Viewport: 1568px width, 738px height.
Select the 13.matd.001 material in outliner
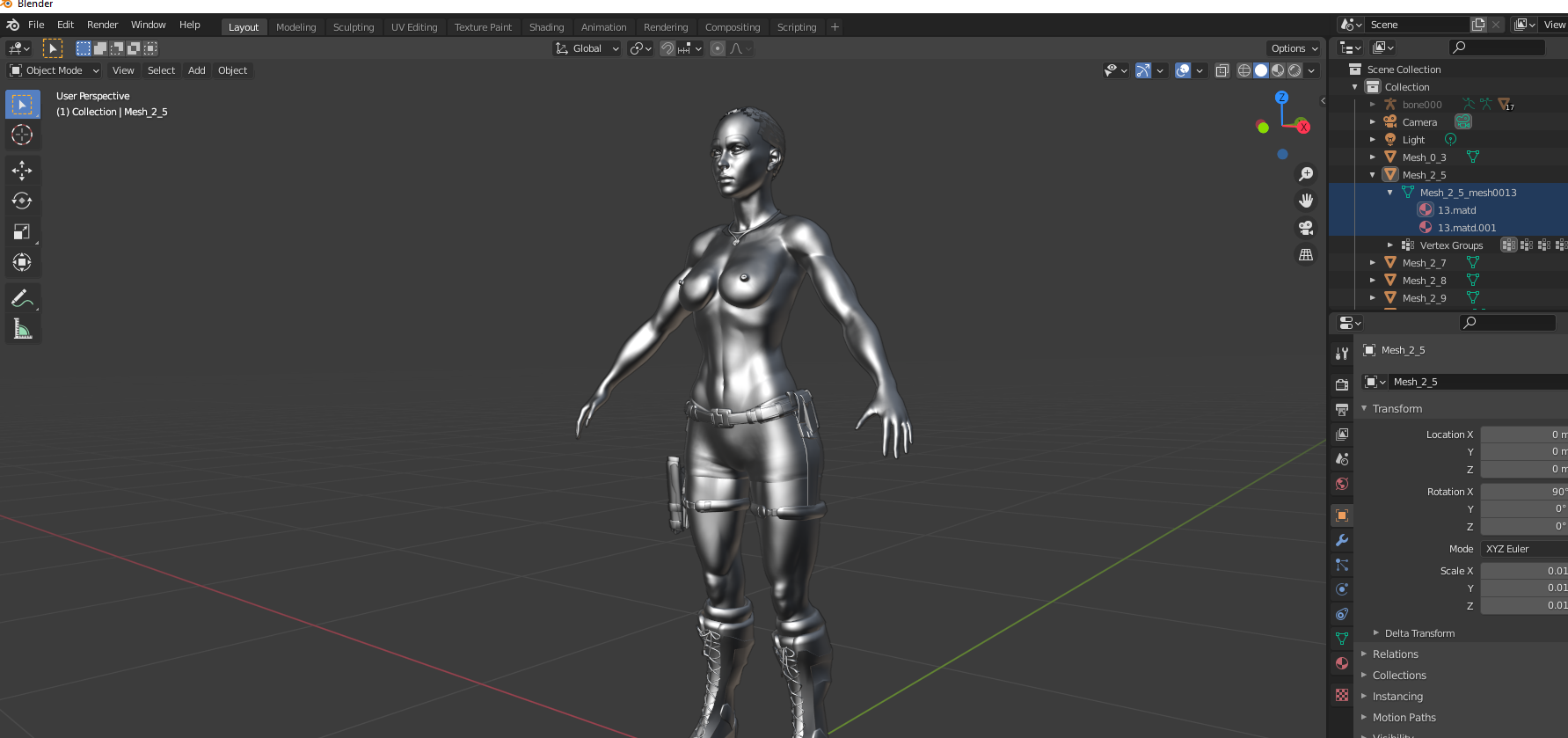(1466, 228)
